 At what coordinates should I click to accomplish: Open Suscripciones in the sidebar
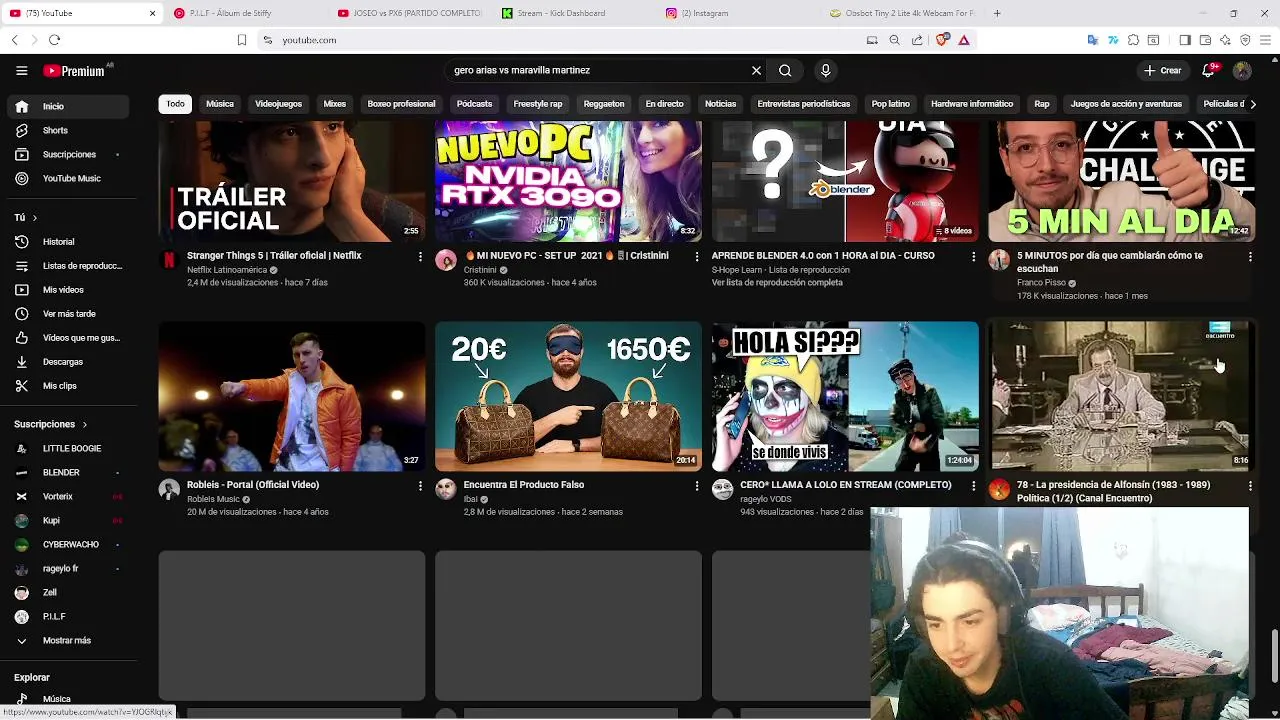click(x=66, y=154)
